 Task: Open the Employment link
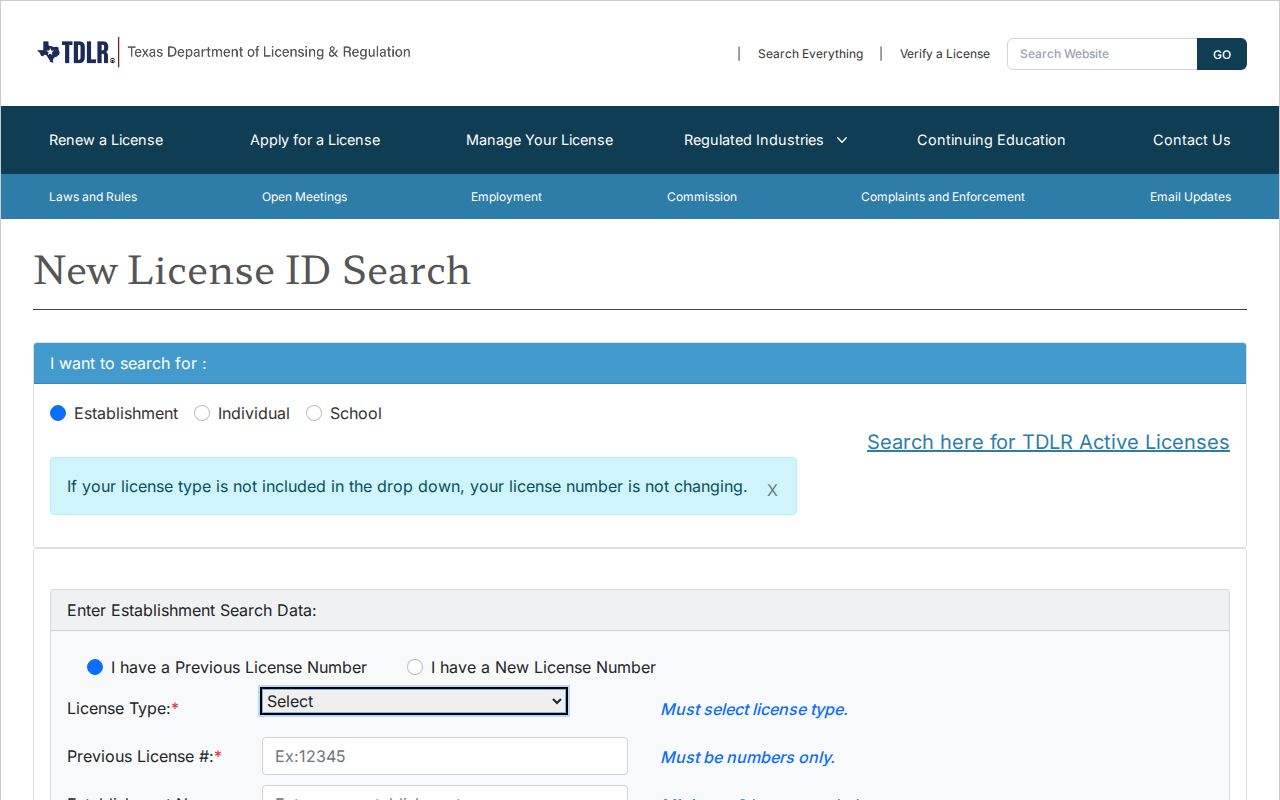[x=507, y=197]
